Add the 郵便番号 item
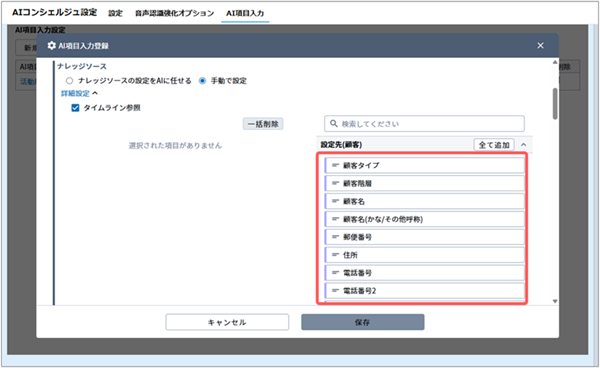Viewport: 600px width, 368px height. click(424, 237)
